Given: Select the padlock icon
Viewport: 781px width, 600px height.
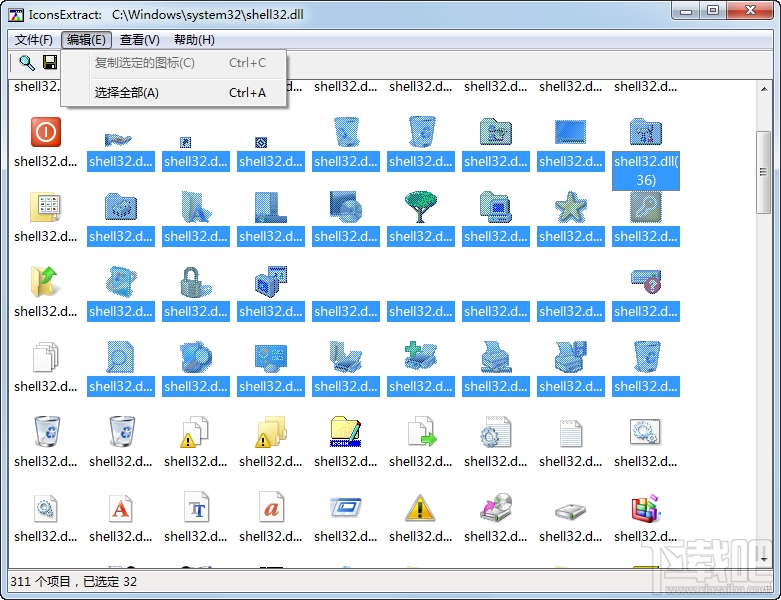Looking at the screenshot, I should click(195, 282).
